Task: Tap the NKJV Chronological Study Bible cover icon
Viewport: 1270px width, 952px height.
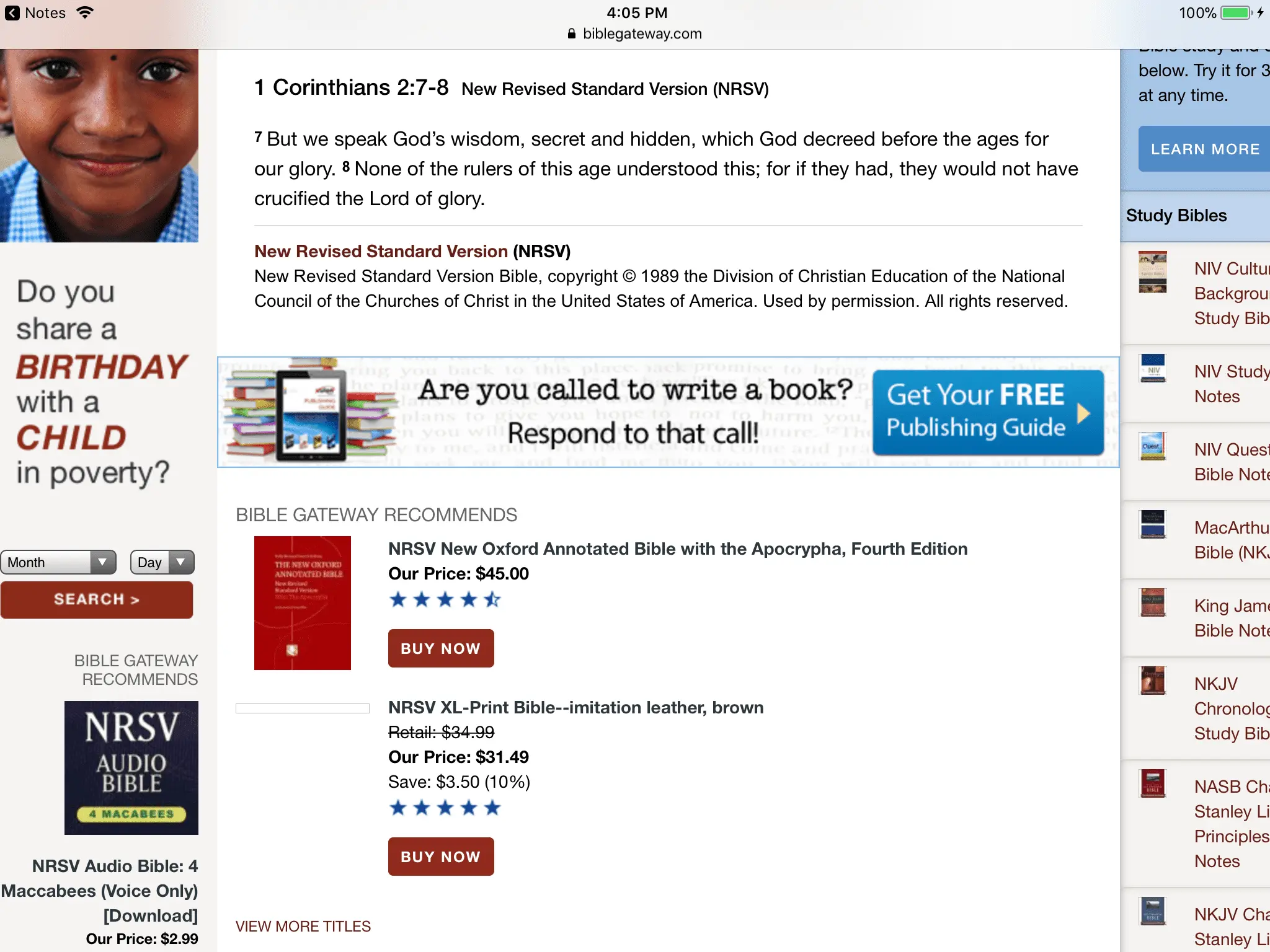Action: coord(1153,681)
